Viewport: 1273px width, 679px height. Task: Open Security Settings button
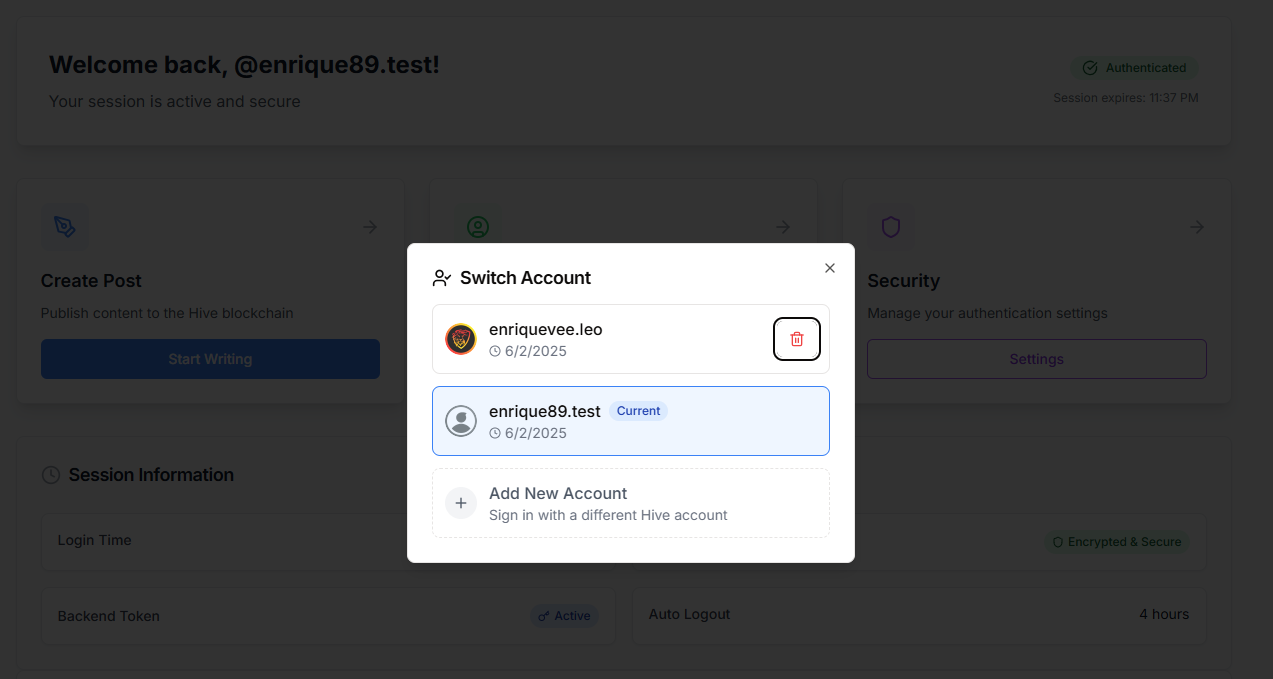point(1037,359)
